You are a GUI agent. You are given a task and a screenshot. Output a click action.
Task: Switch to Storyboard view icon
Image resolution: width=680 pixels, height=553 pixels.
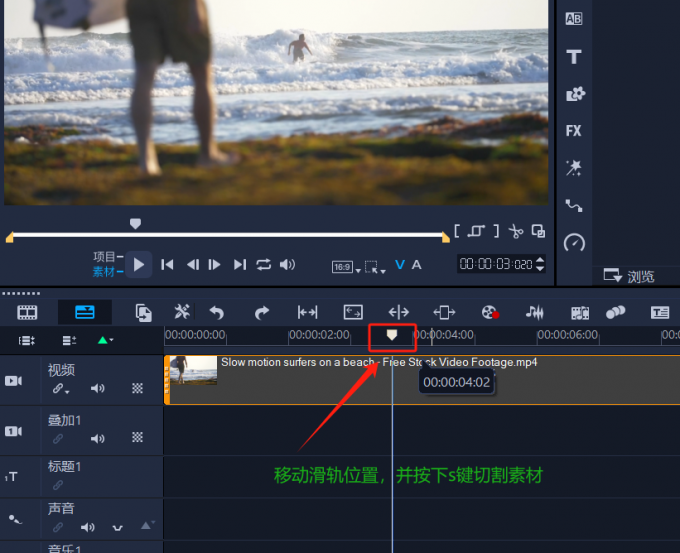pyautogui.click(x=27, y=312)
